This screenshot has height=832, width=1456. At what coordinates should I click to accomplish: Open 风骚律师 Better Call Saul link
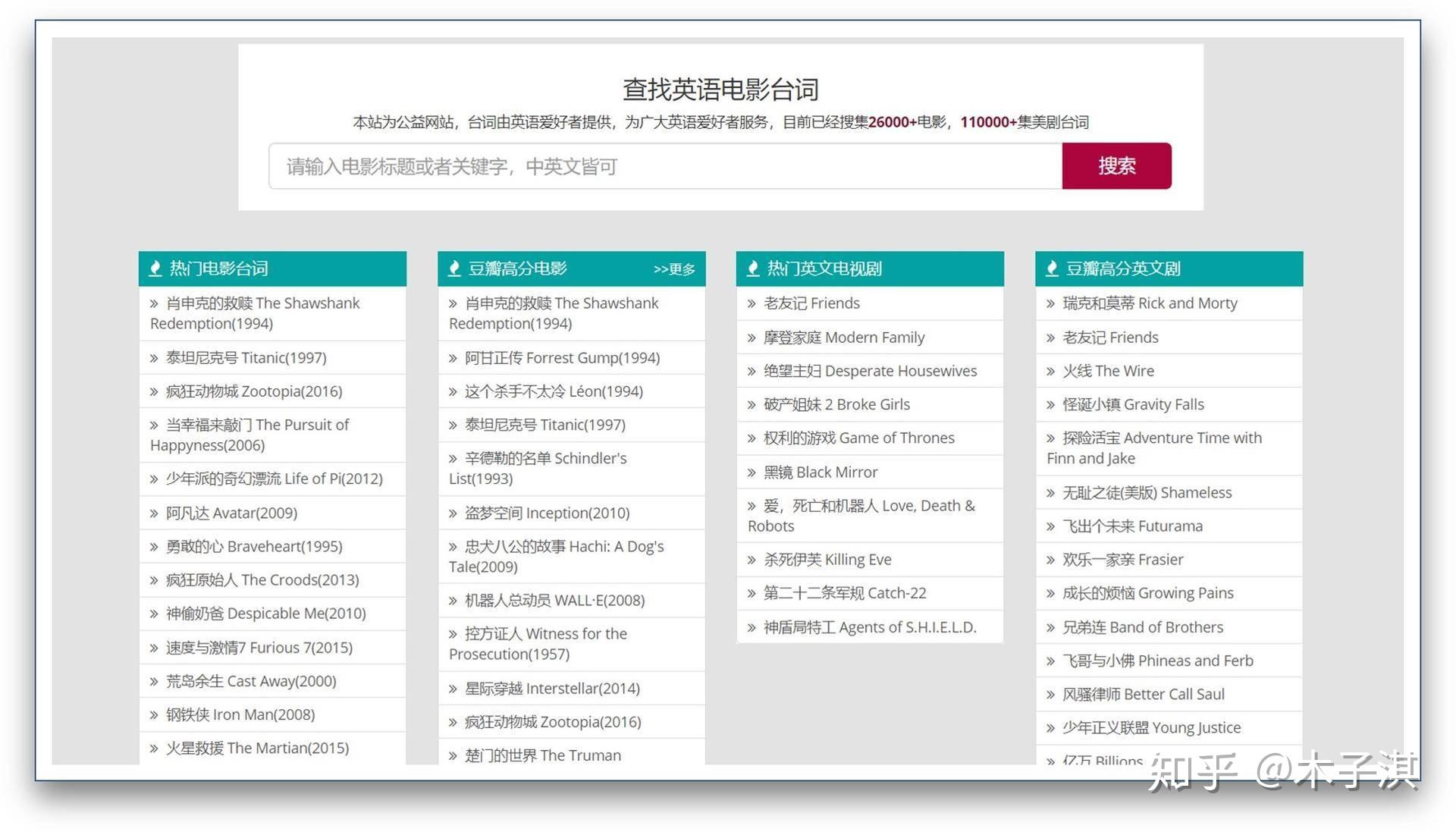click(1144, 694)
